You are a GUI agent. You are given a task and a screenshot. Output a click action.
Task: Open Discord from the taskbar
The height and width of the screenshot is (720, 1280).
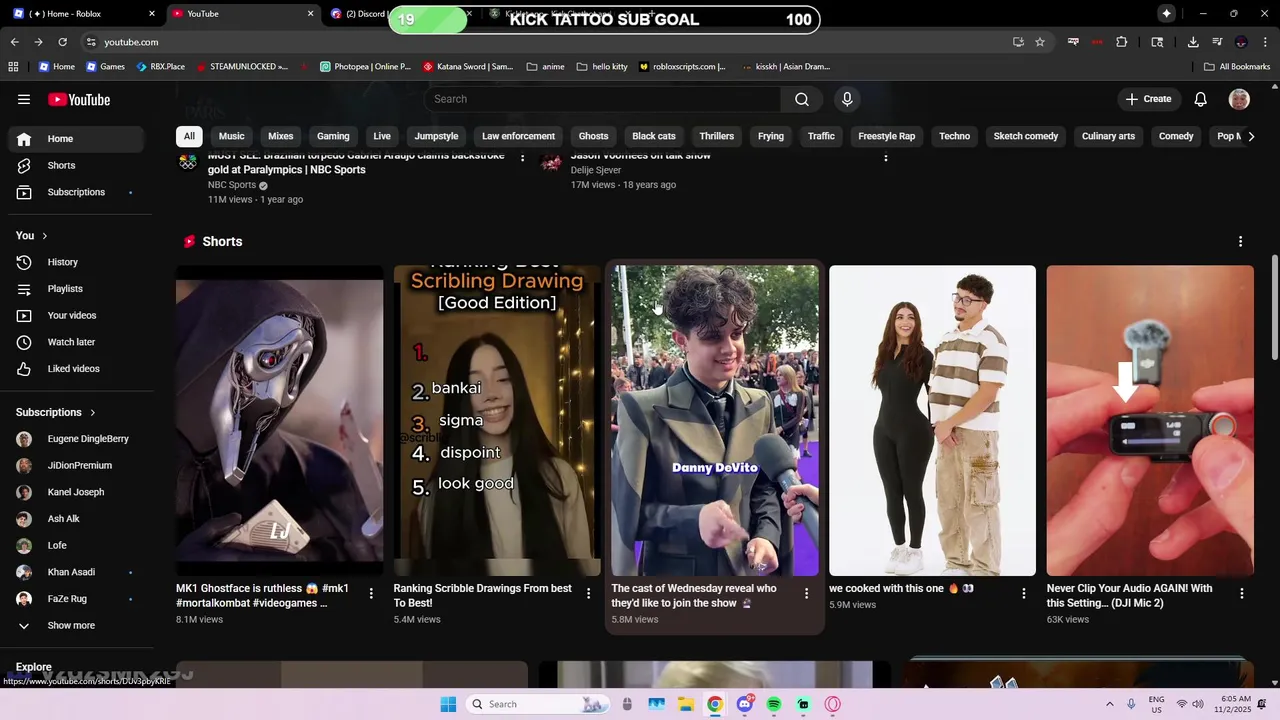pyautogui.click(x=744, y=704)
